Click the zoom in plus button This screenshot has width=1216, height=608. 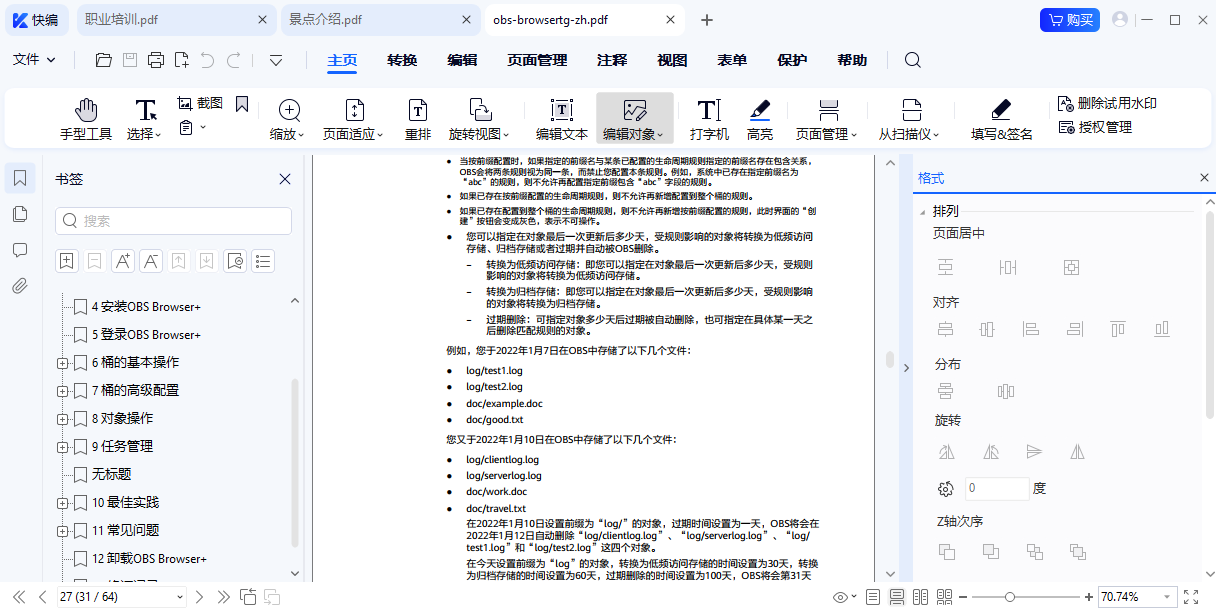(x=1088, y=597)
